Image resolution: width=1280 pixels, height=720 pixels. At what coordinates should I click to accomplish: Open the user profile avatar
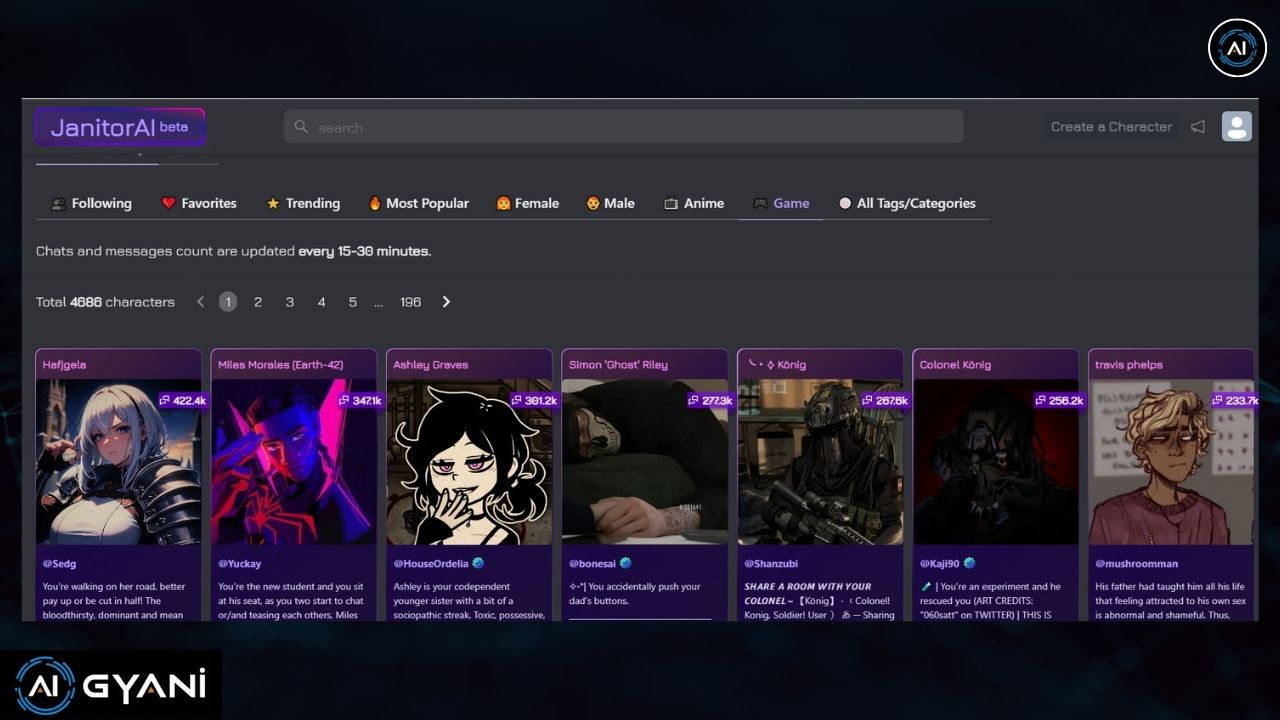(x=1237, y=126)
